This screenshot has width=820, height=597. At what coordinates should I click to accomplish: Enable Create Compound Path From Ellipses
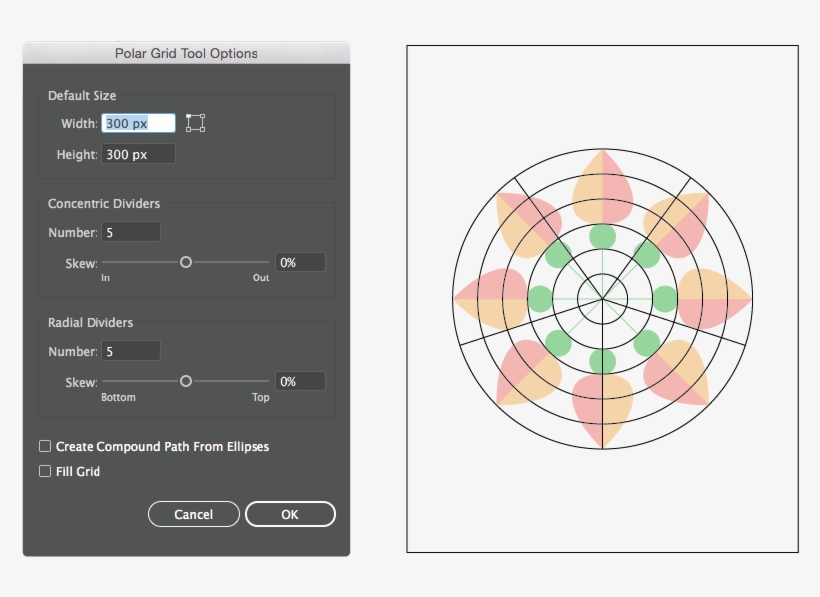tap(44, 446)
